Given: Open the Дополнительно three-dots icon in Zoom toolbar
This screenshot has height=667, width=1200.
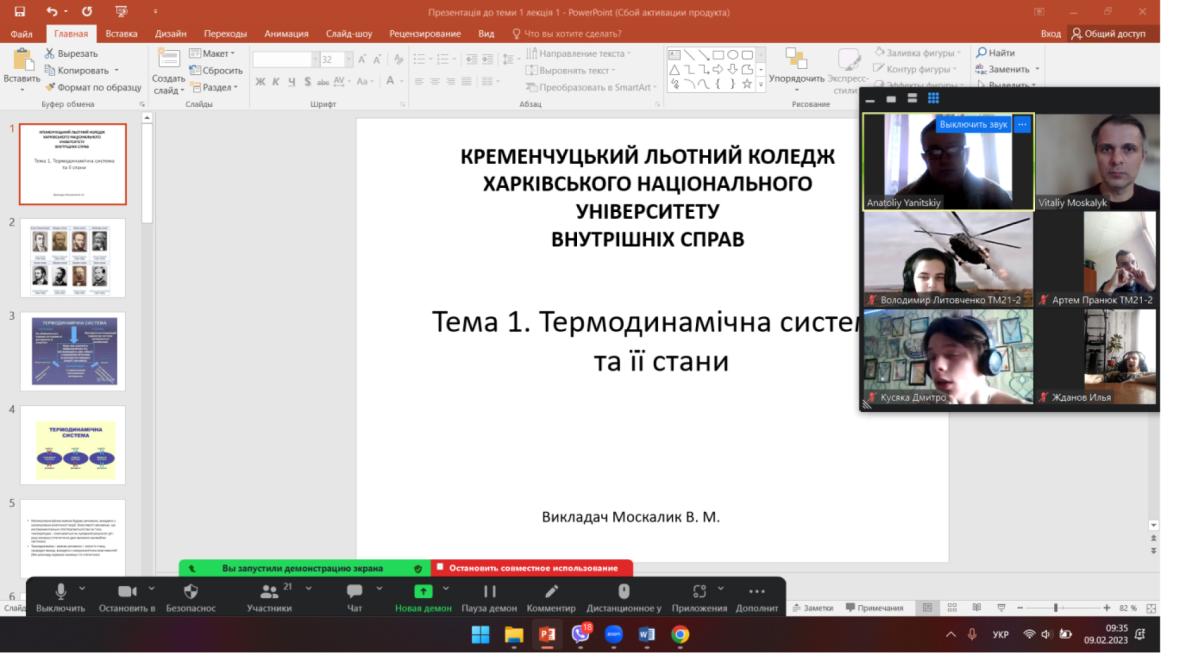Looking at the screenshot, I should (757, 591).
